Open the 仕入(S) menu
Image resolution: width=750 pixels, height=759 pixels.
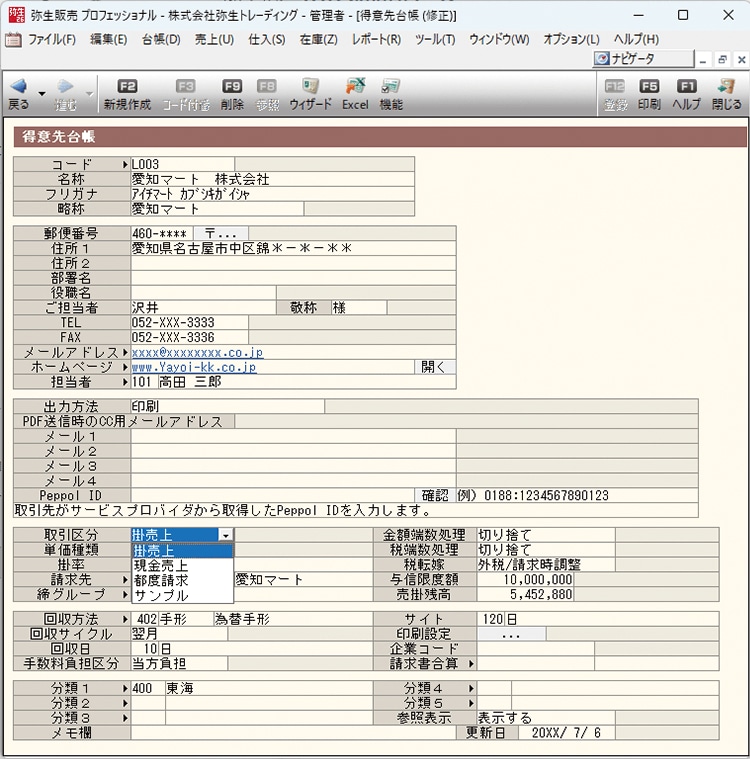pos(267,39)
